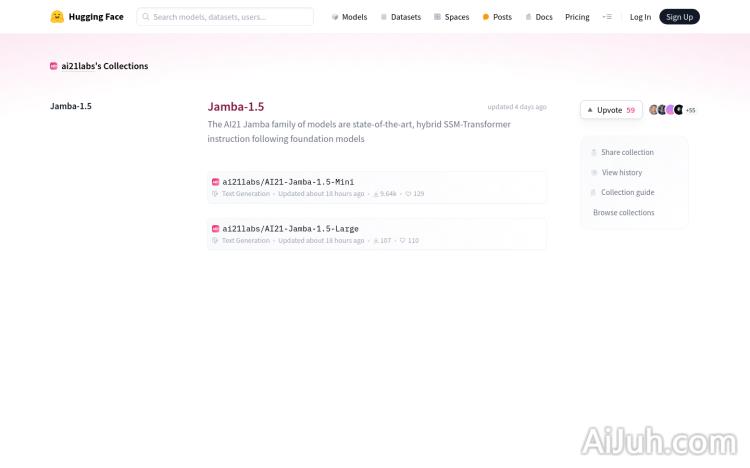Open the Datasets menu item
Viewport: 750px width, 468px height.
[x=400, y=17]
